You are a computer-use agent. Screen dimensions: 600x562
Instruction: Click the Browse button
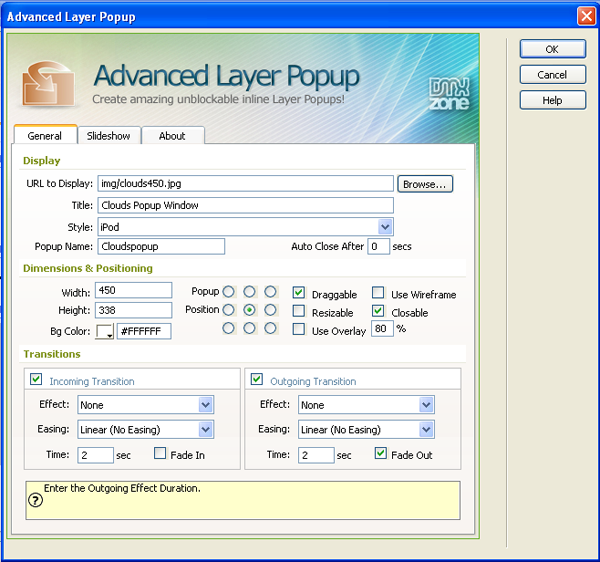click(x=425, y=184)
